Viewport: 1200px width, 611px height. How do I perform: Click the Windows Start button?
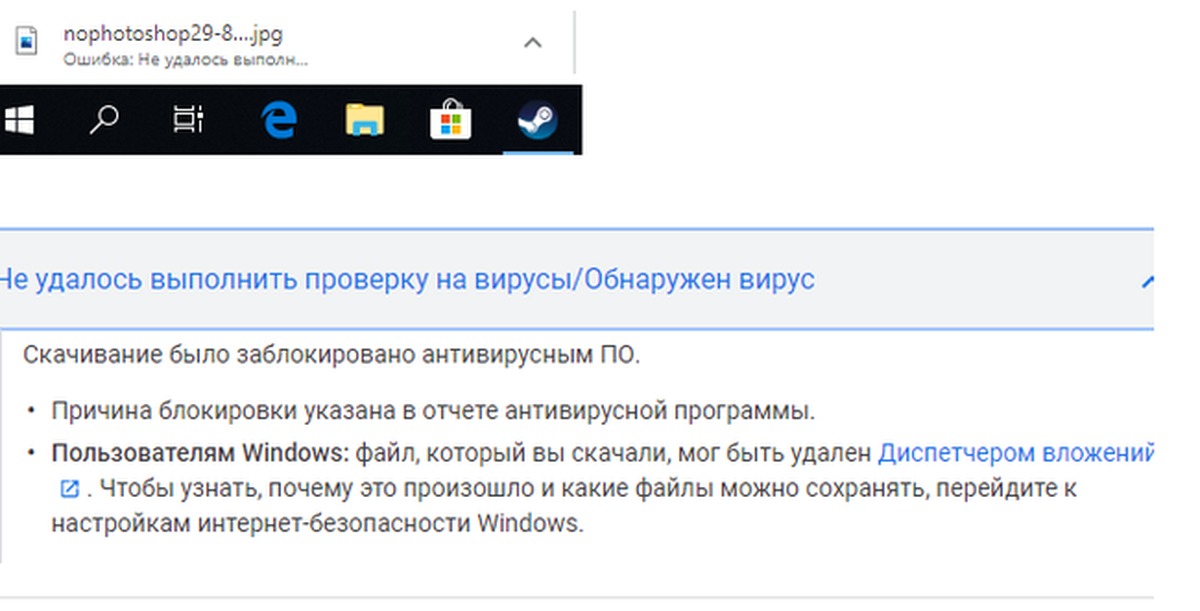pos(18,121)
